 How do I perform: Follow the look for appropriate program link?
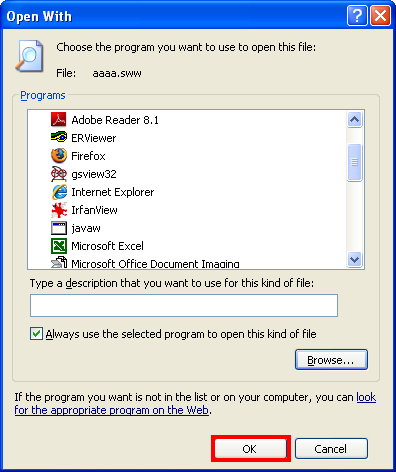coord(195,404)
